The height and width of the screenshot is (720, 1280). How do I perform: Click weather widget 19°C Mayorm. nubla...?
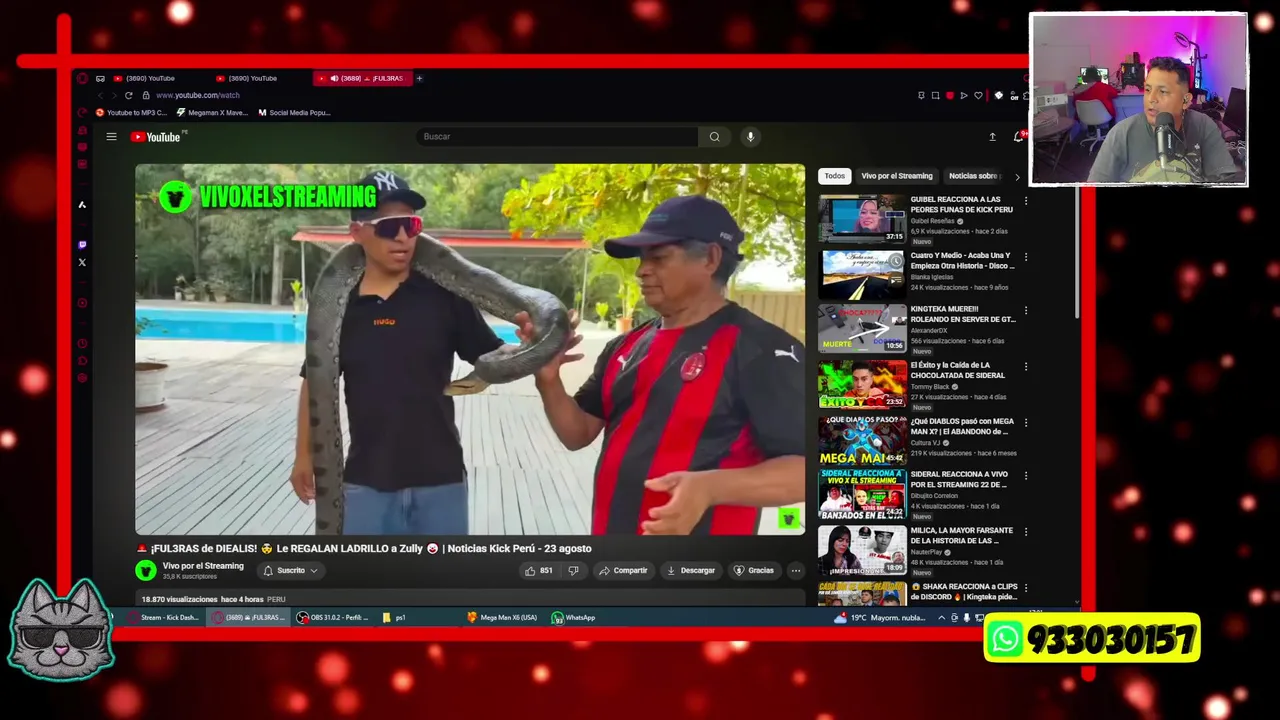coord(880,618)
